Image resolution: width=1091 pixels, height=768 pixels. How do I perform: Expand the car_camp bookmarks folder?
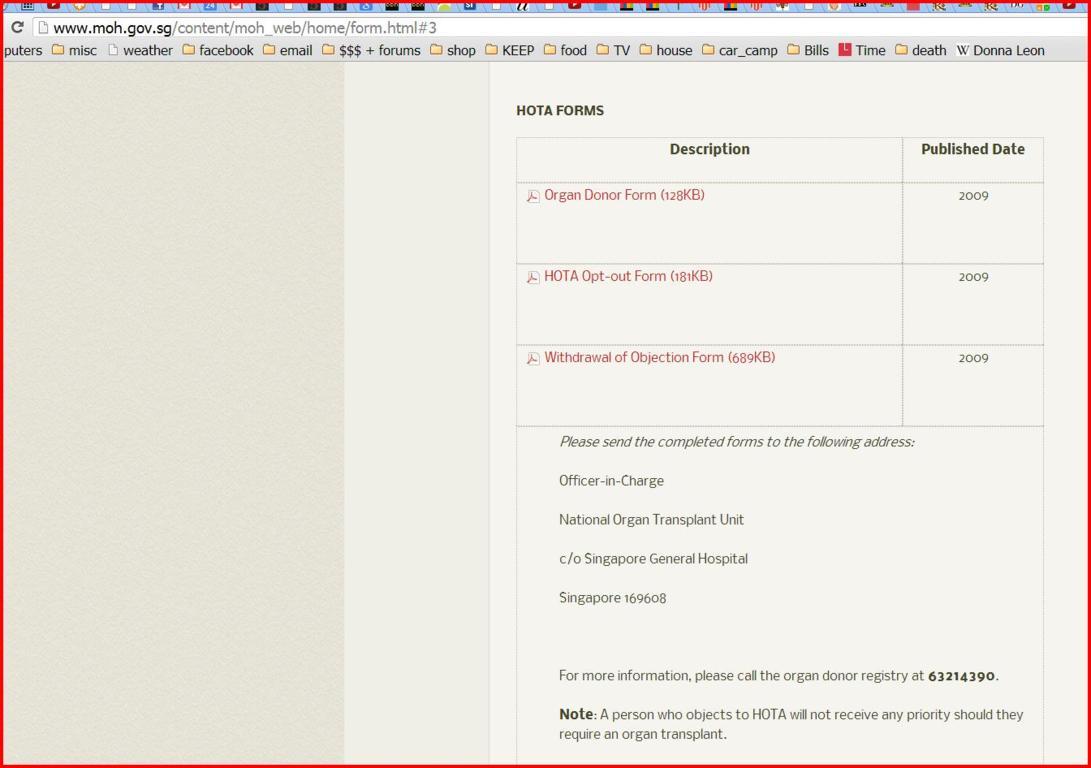coord(739,50)
